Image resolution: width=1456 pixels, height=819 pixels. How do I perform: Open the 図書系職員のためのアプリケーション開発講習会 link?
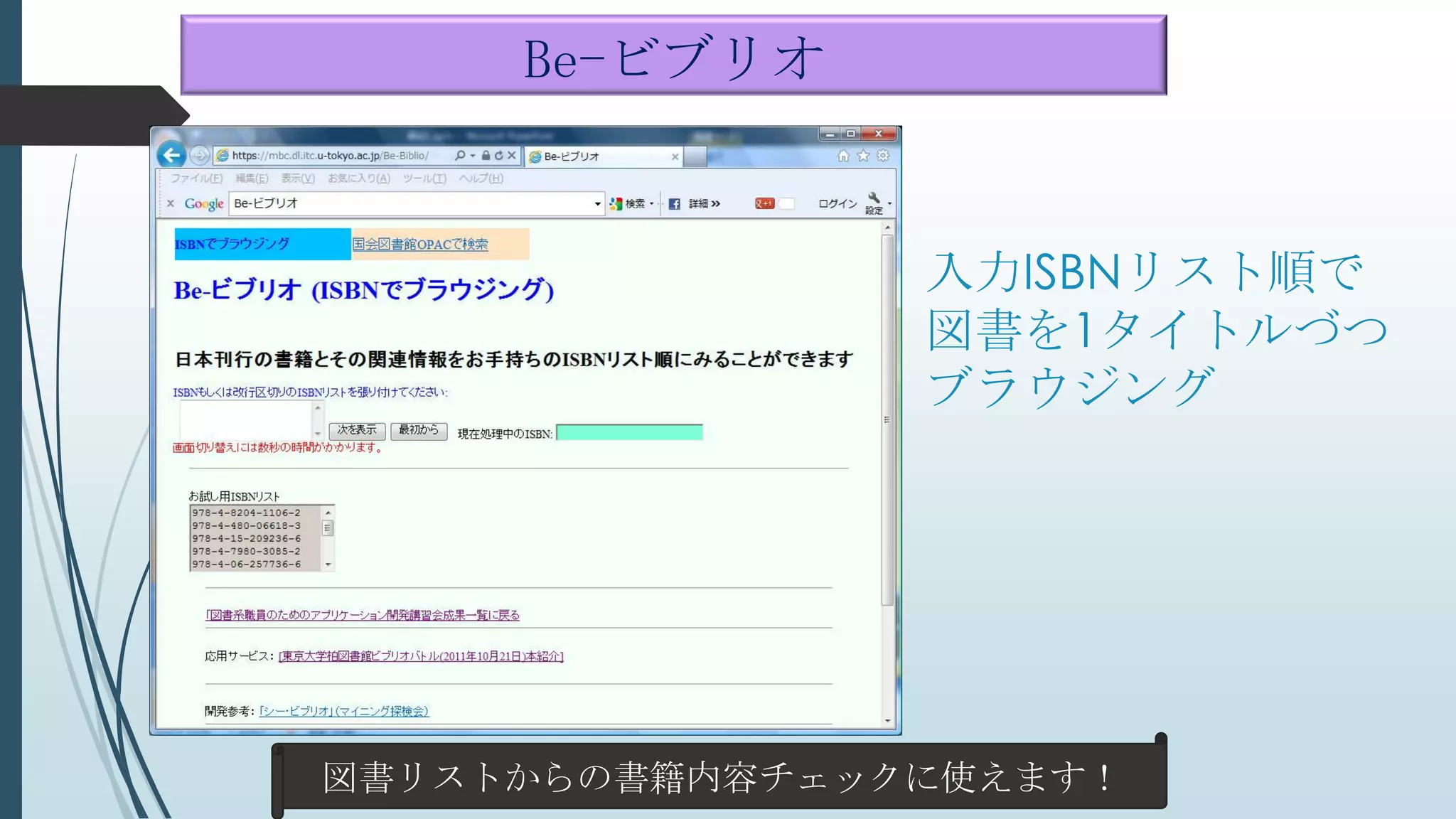pos(363,616)
